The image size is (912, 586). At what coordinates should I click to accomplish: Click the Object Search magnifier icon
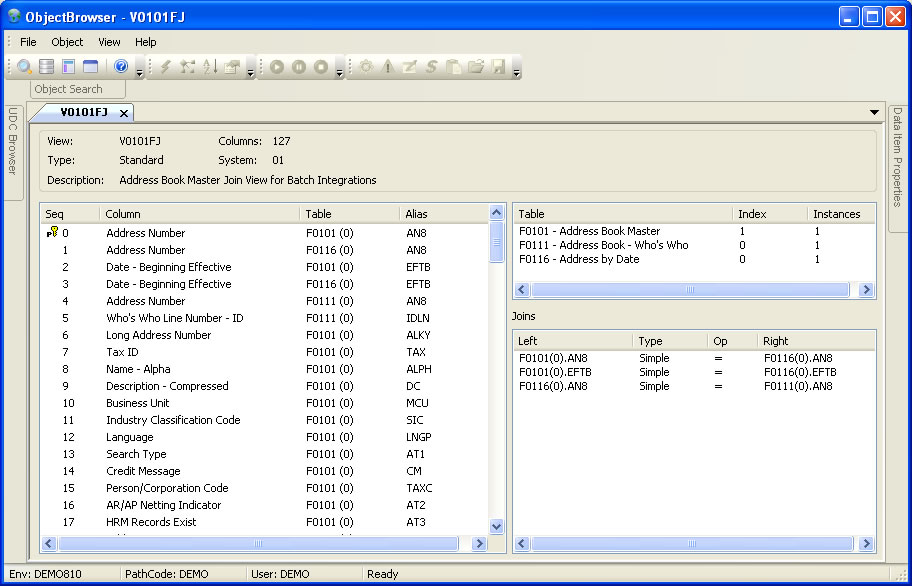tap(24, 67)
